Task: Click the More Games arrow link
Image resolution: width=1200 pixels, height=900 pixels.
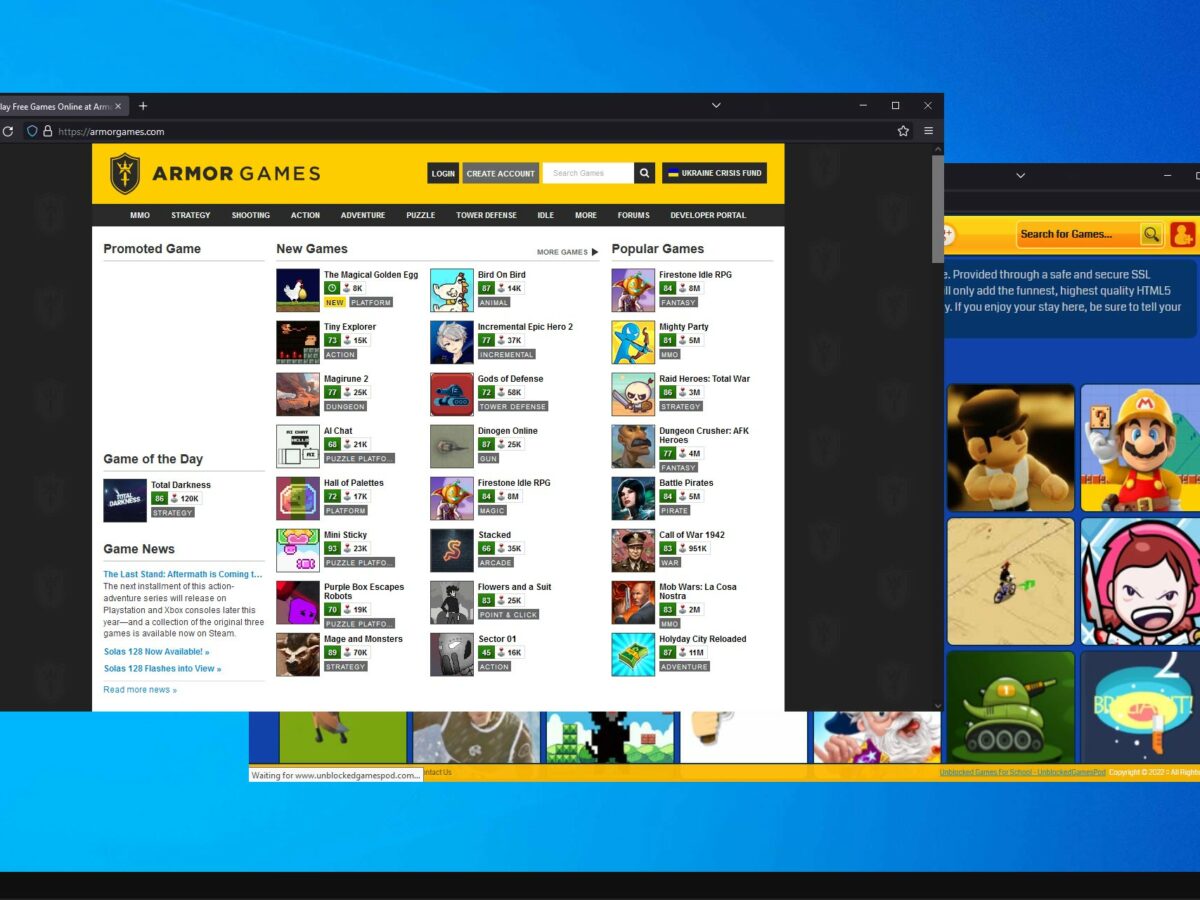Action: 567,252
